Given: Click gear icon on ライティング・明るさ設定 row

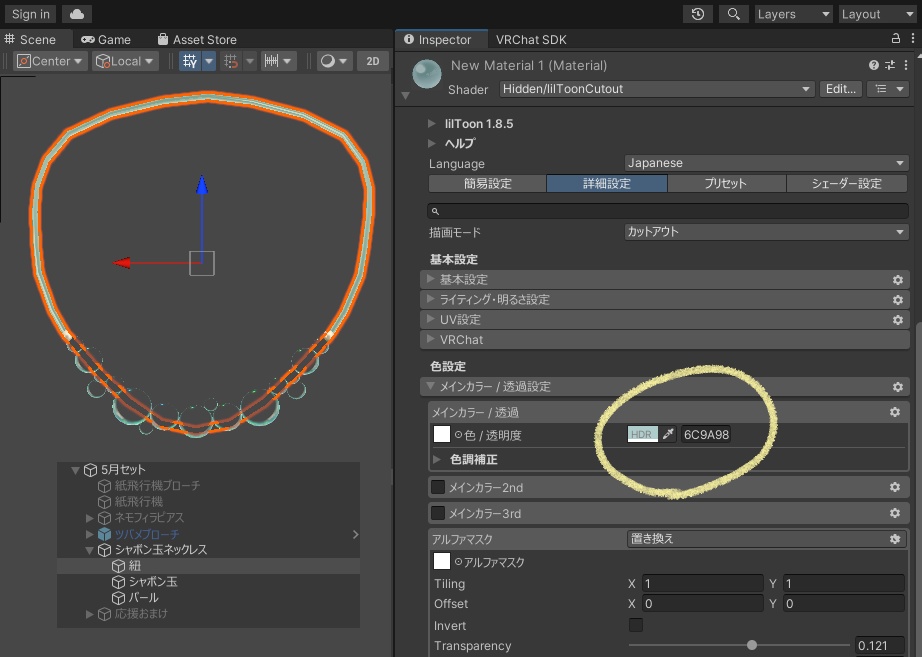Looking at the screenshot, I should click(x=897, y=300).
